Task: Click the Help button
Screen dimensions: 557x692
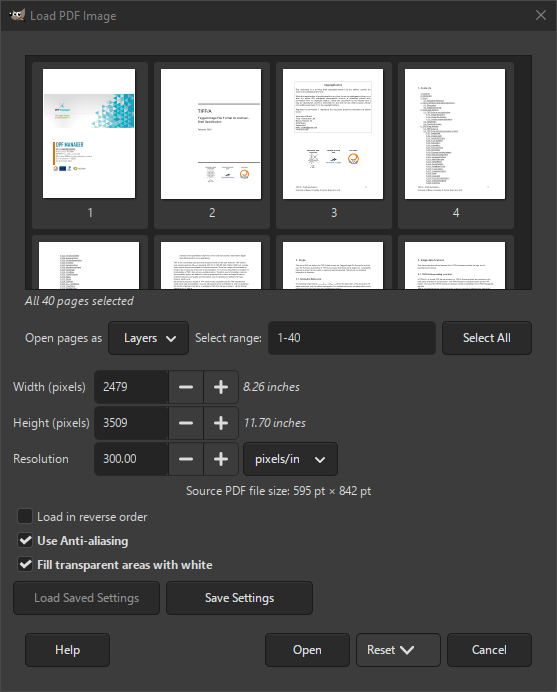Action: pyautogui.click(x=68, y=650)
